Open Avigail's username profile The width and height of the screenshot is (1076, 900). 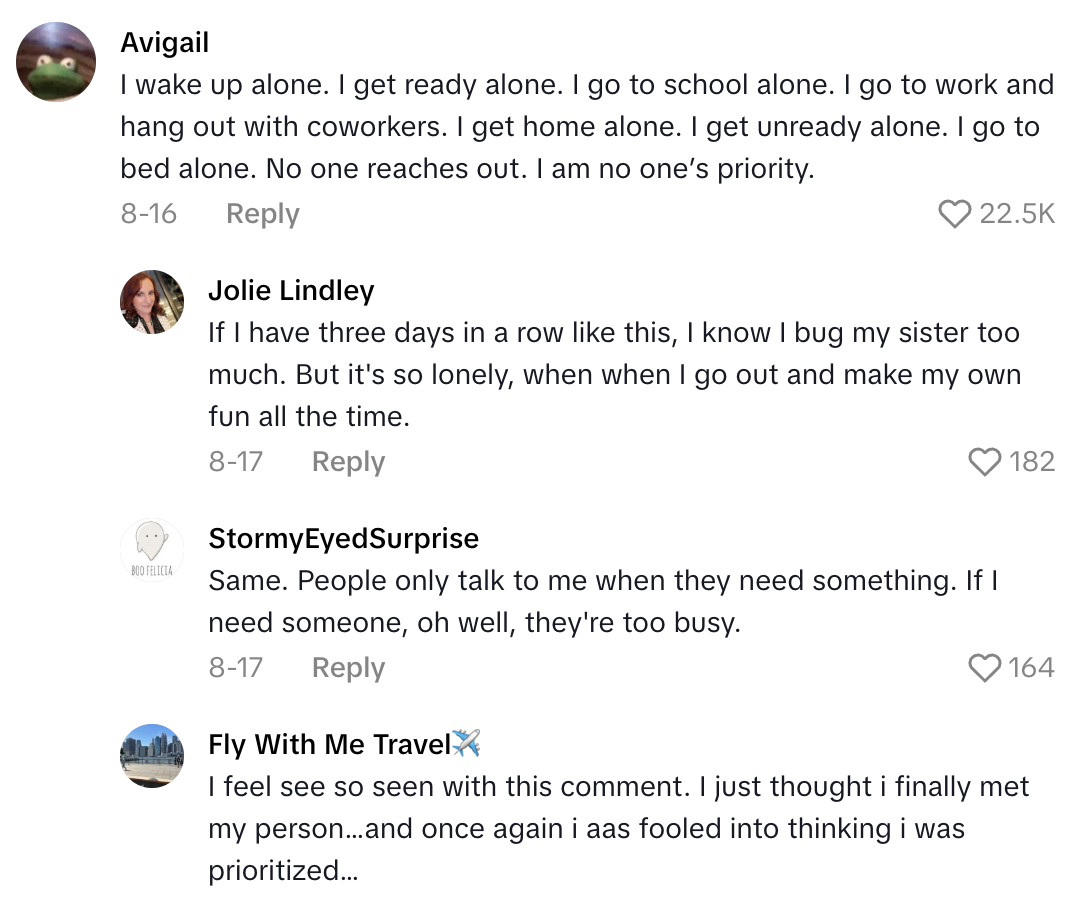(165, 42)
